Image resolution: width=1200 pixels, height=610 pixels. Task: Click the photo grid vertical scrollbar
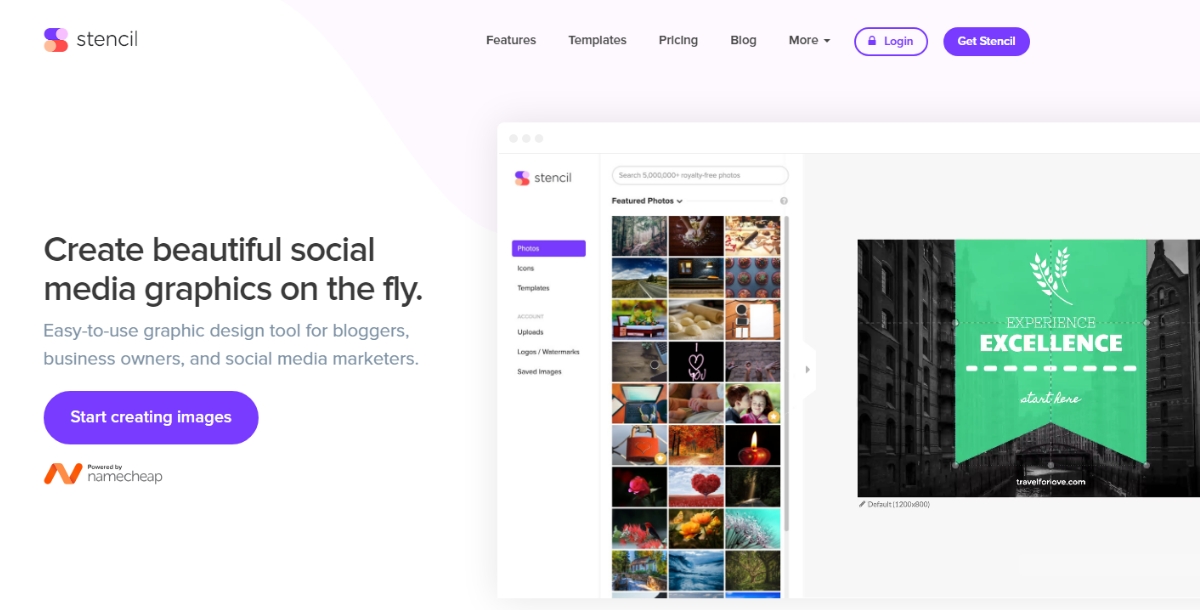787,370
